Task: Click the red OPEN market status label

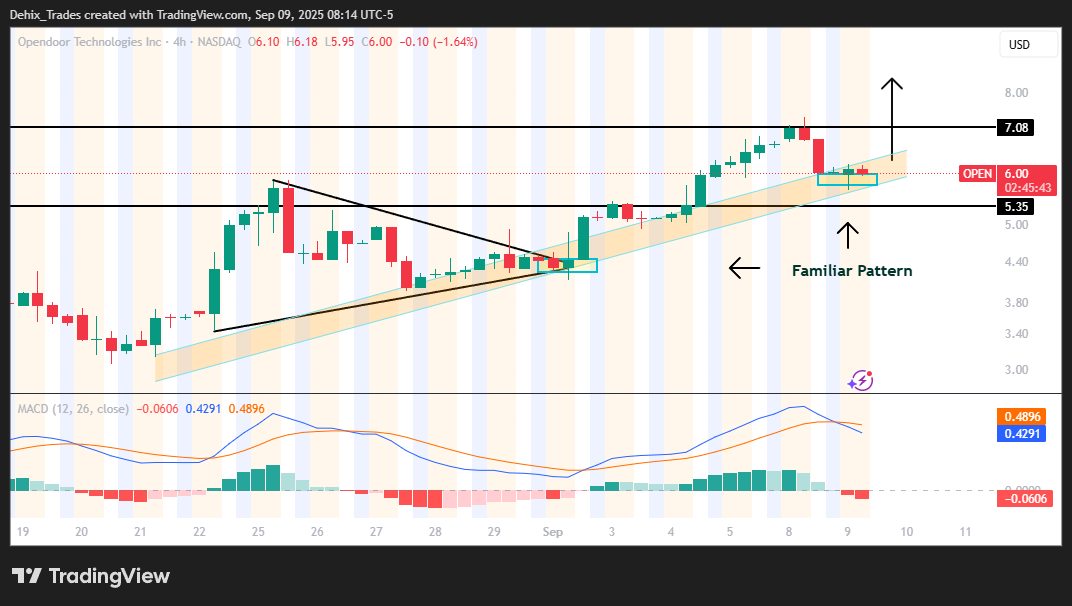Action: (977, 174)
